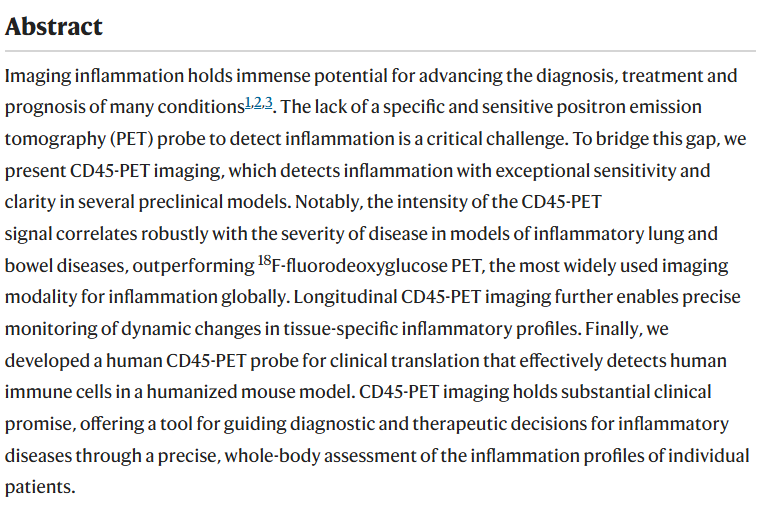The image size is (763, 505).
Task: Click the word 'prognosis' before the citations
Action: click(x=44, y=108)
